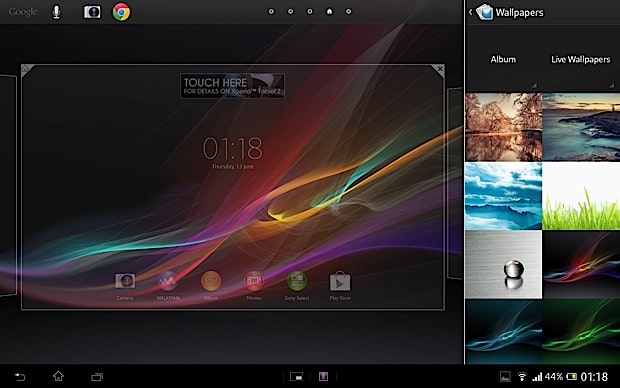Open the Album app in dock

coord(211,286)
